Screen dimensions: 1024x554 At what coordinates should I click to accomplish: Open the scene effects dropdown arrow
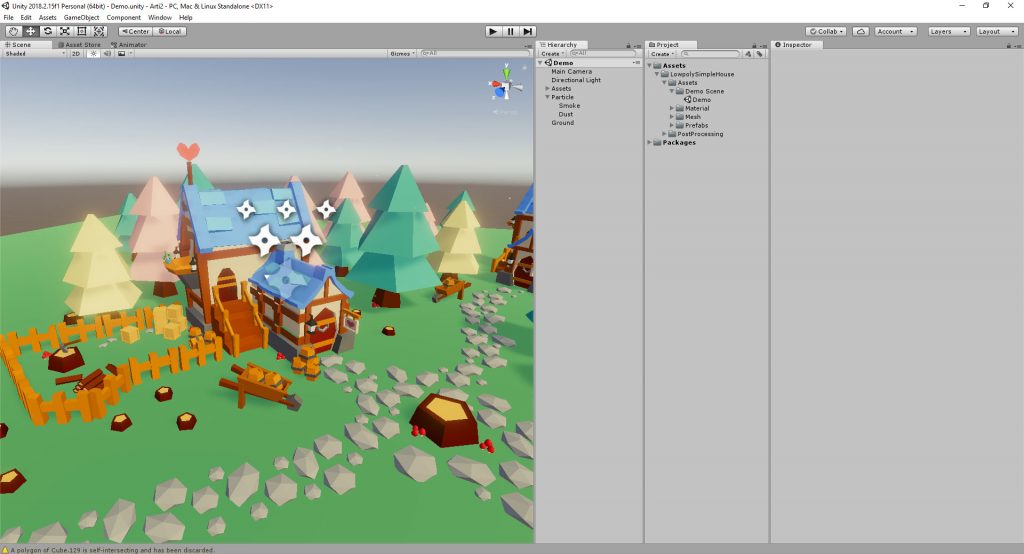(131, 54)
